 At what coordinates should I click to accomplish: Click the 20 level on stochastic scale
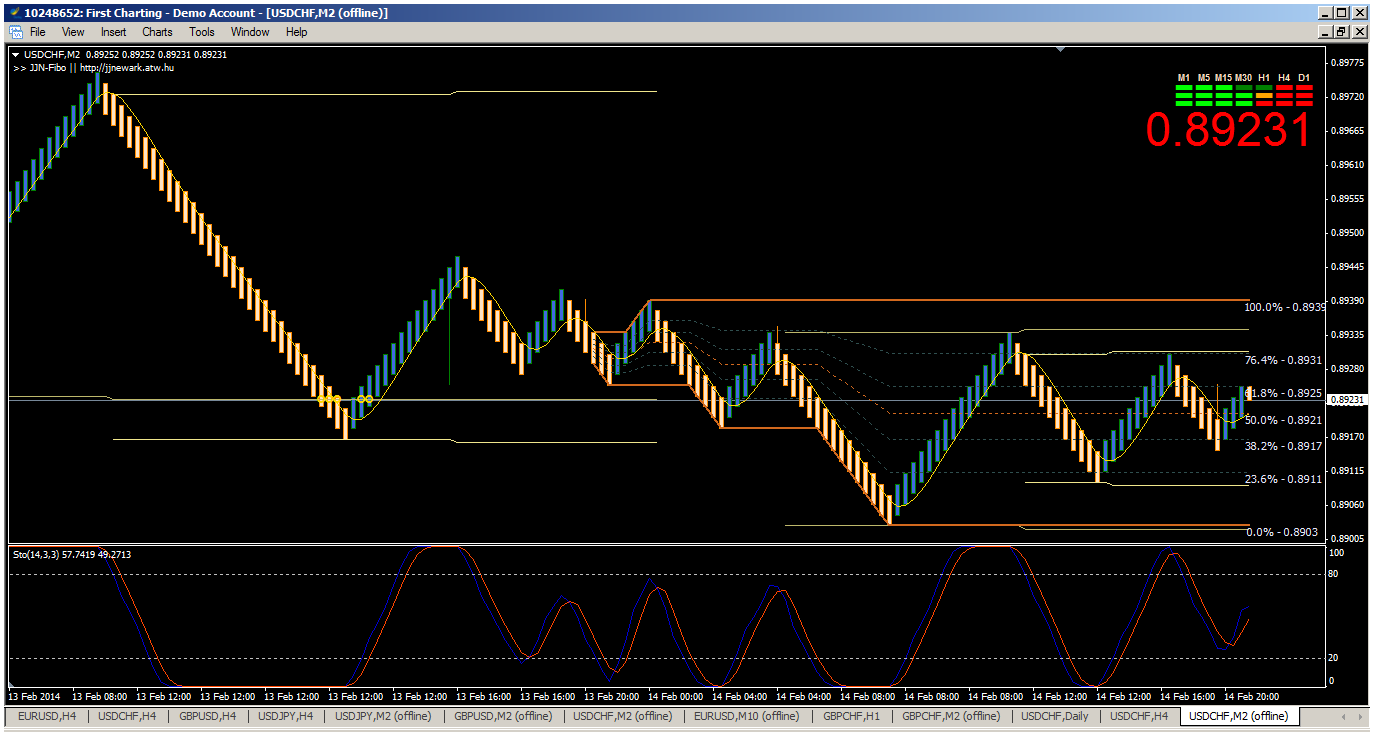click(x=1333, y=657)
